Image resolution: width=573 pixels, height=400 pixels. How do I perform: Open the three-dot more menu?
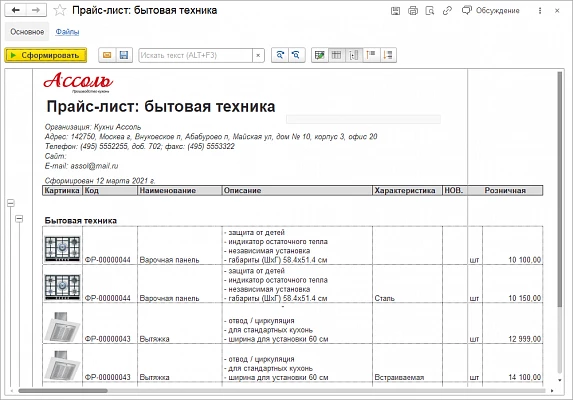540,11
